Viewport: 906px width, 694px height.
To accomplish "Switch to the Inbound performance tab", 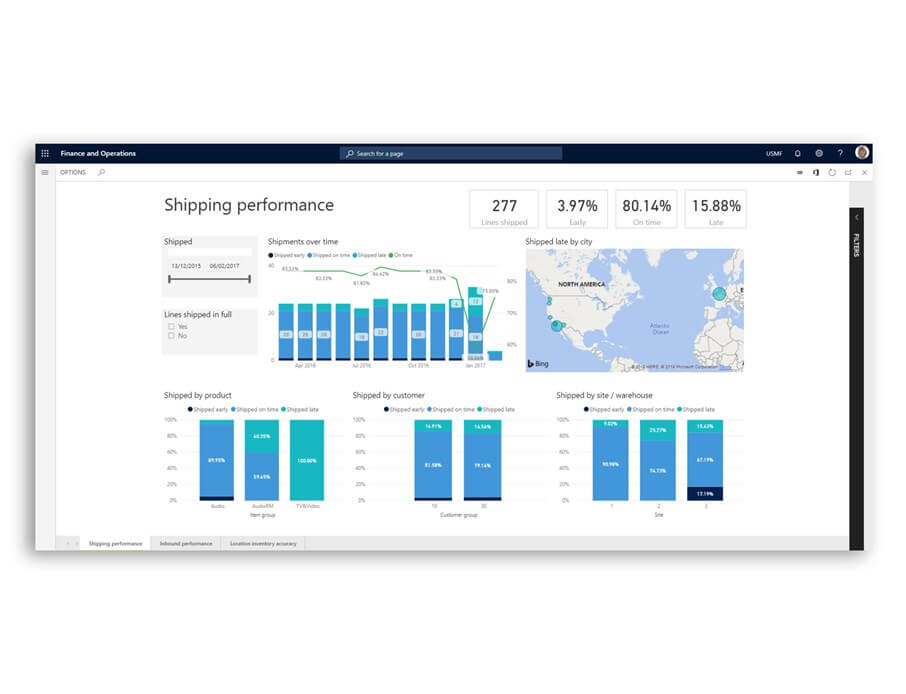I will (185, 543).
